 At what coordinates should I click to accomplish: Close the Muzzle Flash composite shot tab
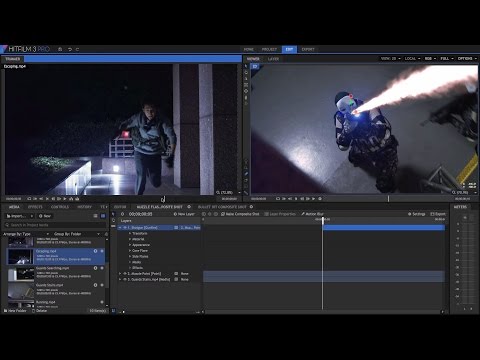click(x=189, y=207)
